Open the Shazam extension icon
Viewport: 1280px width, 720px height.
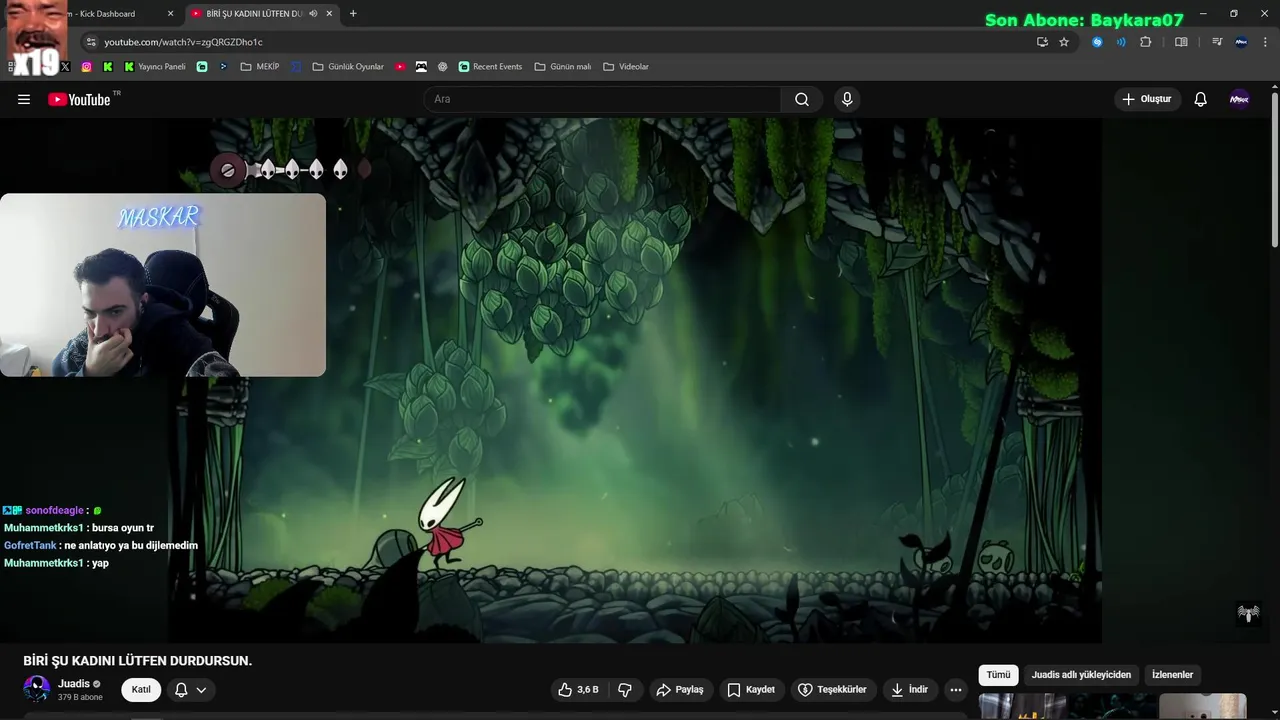[1097, 42]
